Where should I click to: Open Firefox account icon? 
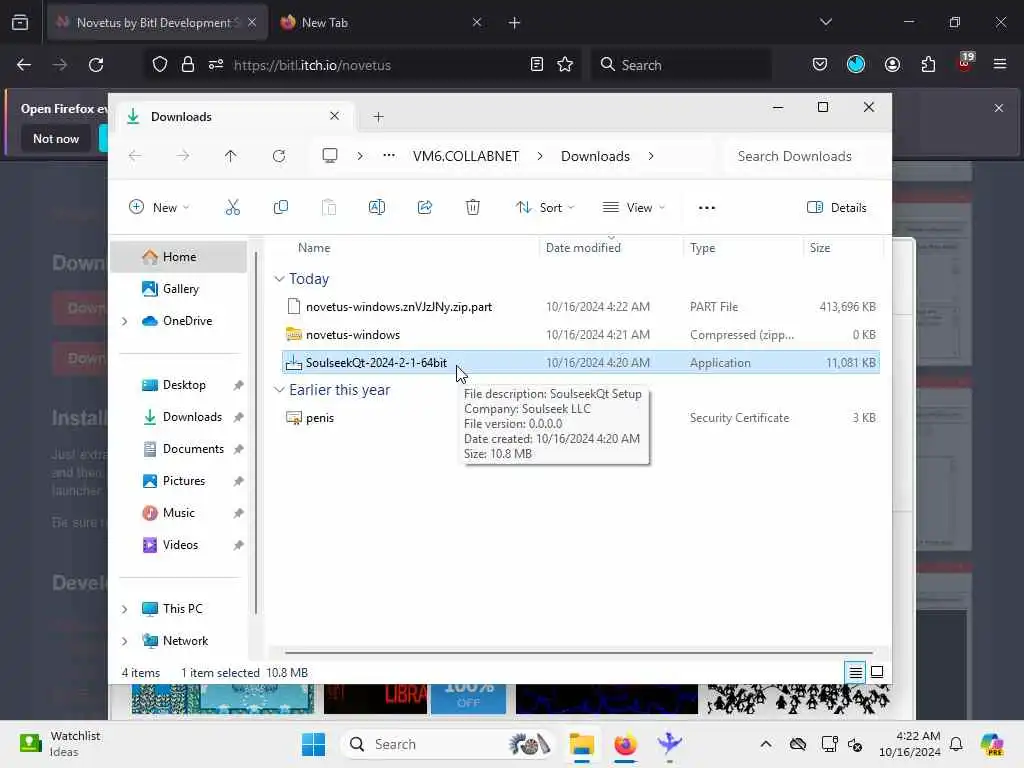[x=892, y=64]
